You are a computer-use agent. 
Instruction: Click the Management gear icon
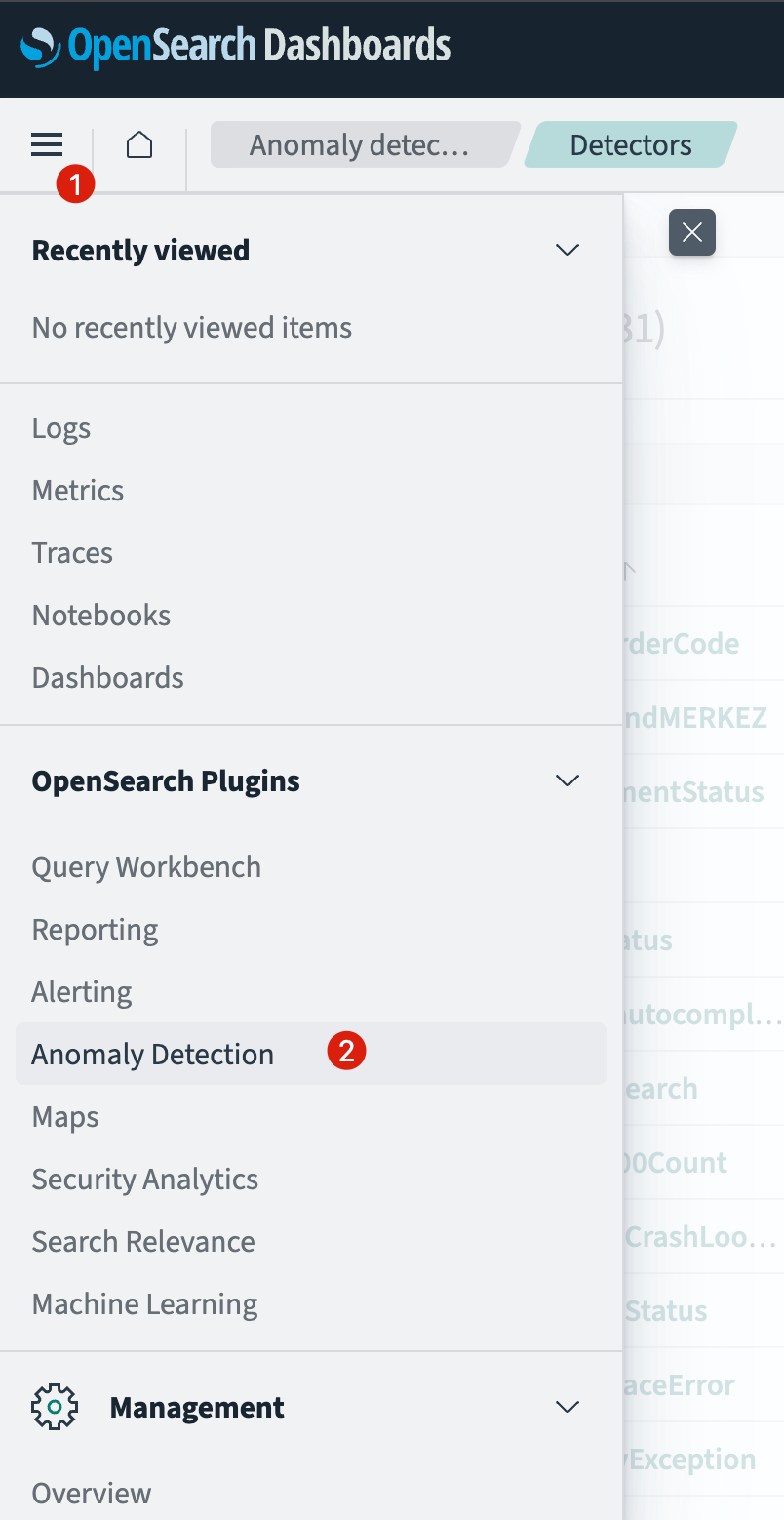[55, 1407]
